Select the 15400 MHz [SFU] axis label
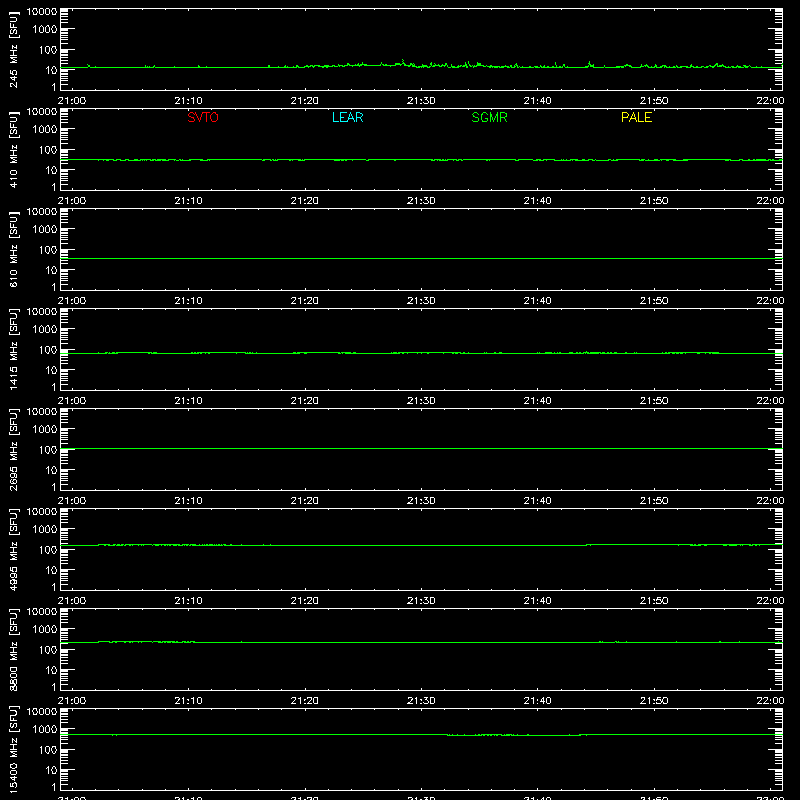 click(14, 749)
